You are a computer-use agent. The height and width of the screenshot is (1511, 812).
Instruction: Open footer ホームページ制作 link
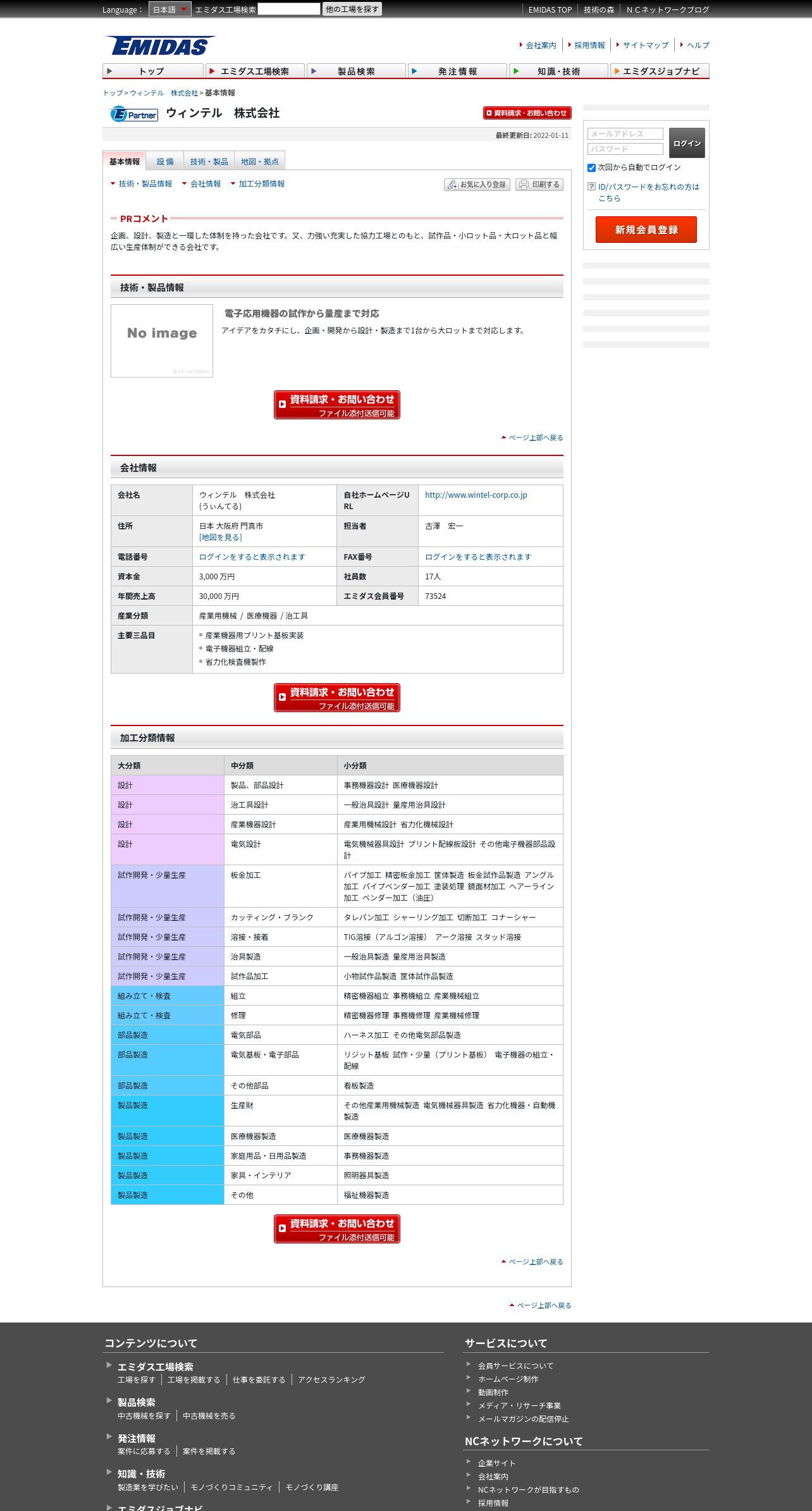(x=508, y=1379)
